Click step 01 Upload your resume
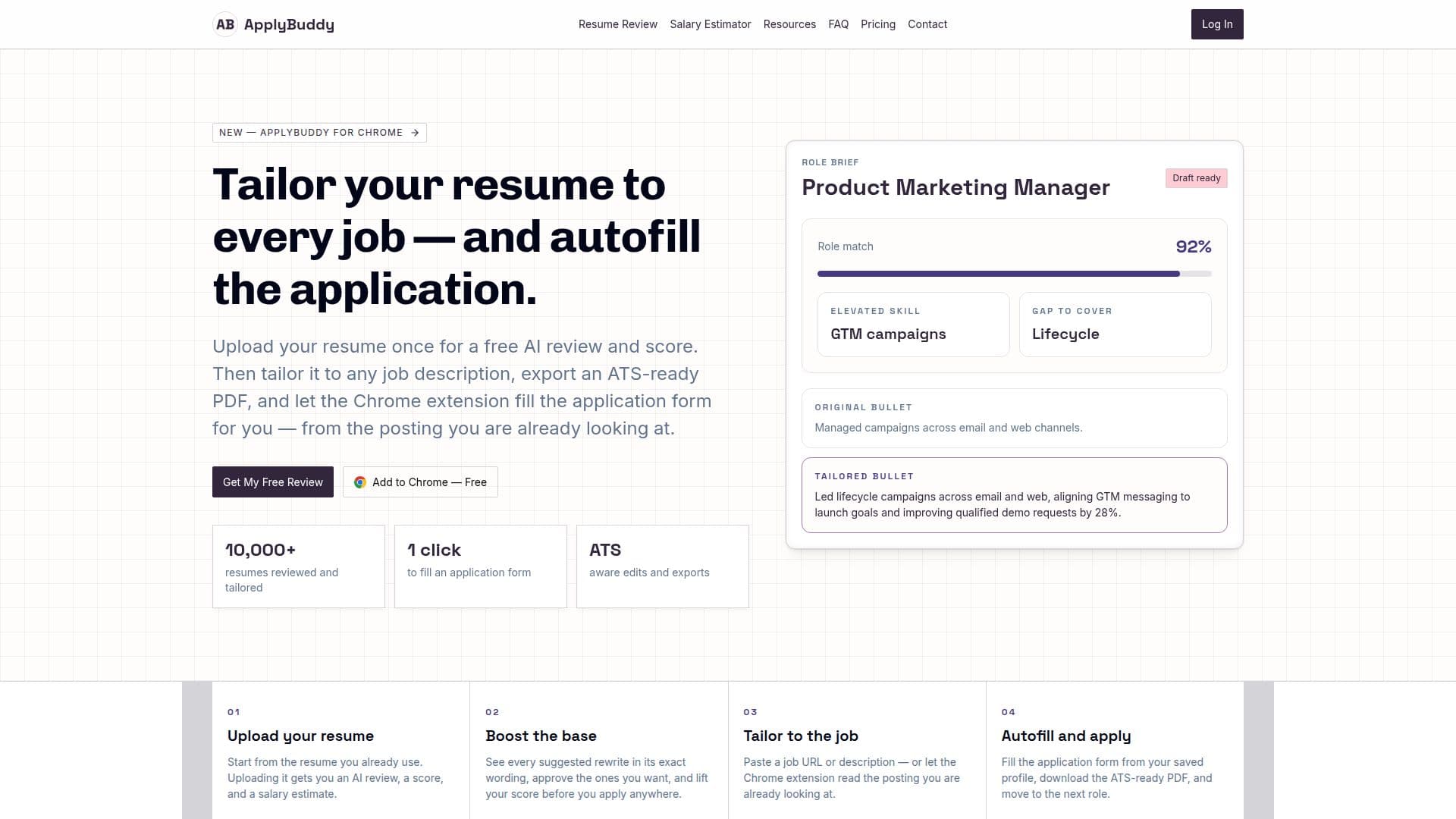The height and width of the screenshot is (819, 1456). coord(340,751)
